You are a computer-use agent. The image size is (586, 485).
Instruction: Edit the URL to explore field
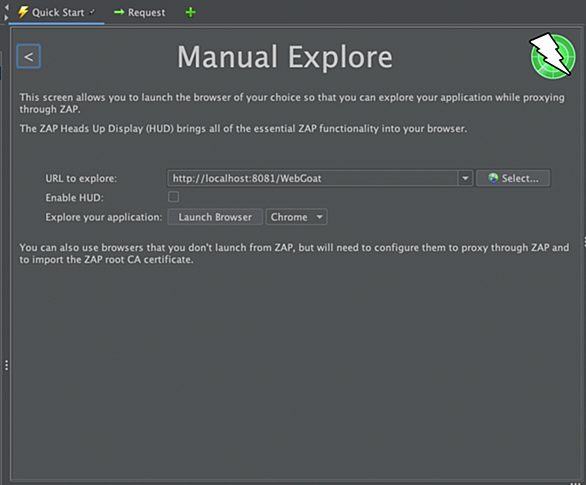tap(312, 178)
